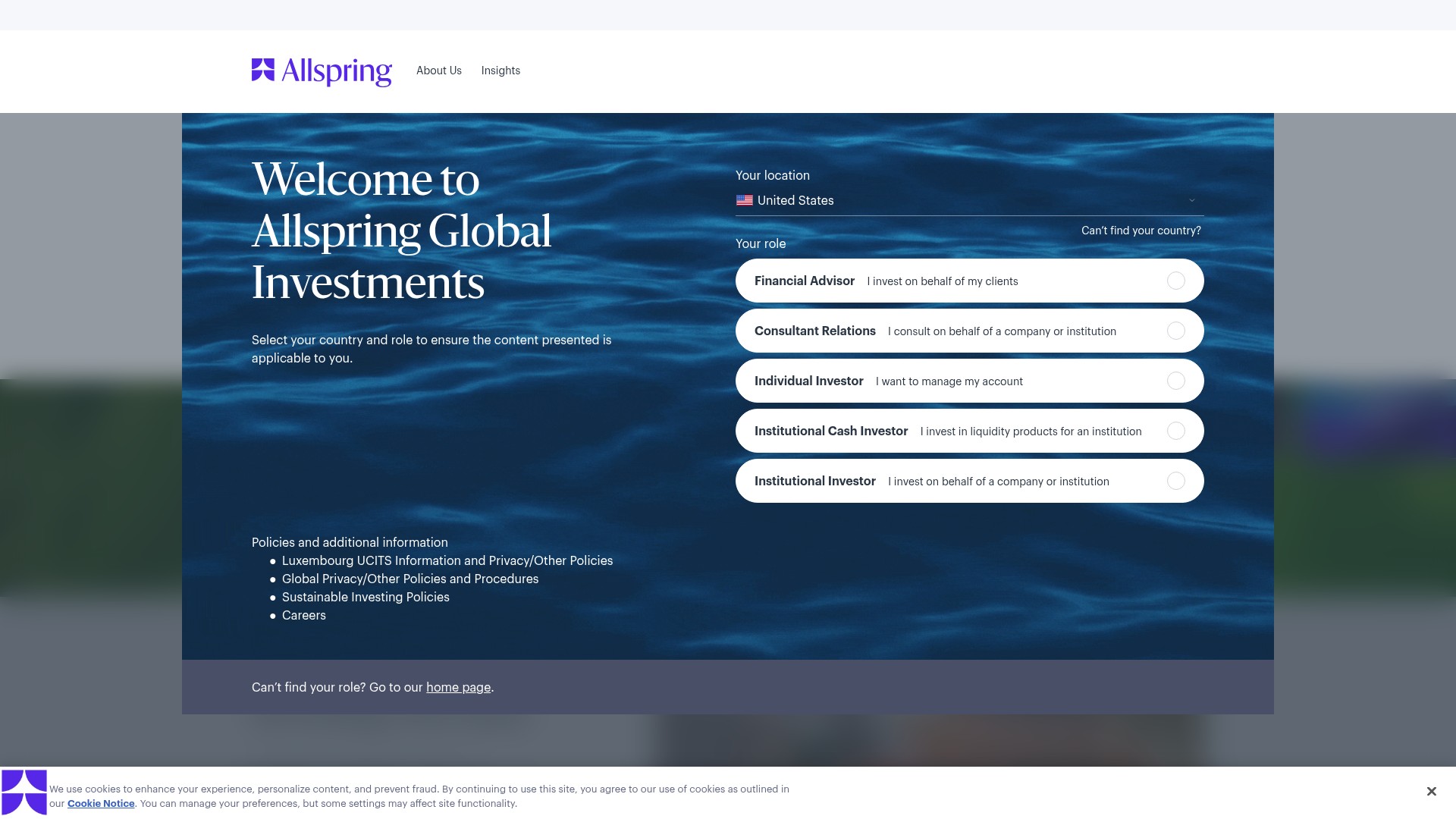This screenshot has height=819, width=1456.
Task: Click the Allspring logo
Action: pos(322,71)
